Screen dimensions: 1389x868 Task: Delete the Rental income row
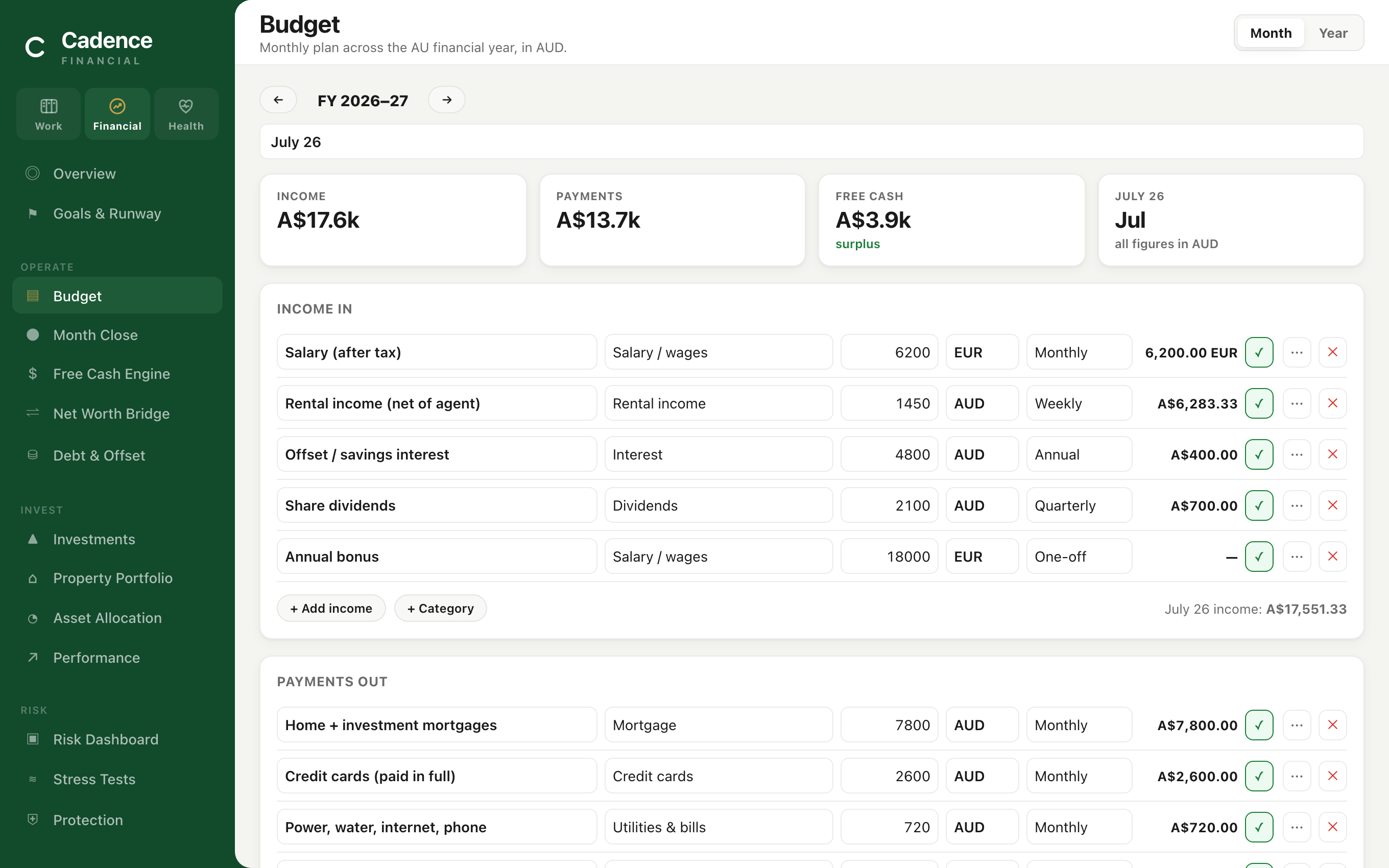1333,403
